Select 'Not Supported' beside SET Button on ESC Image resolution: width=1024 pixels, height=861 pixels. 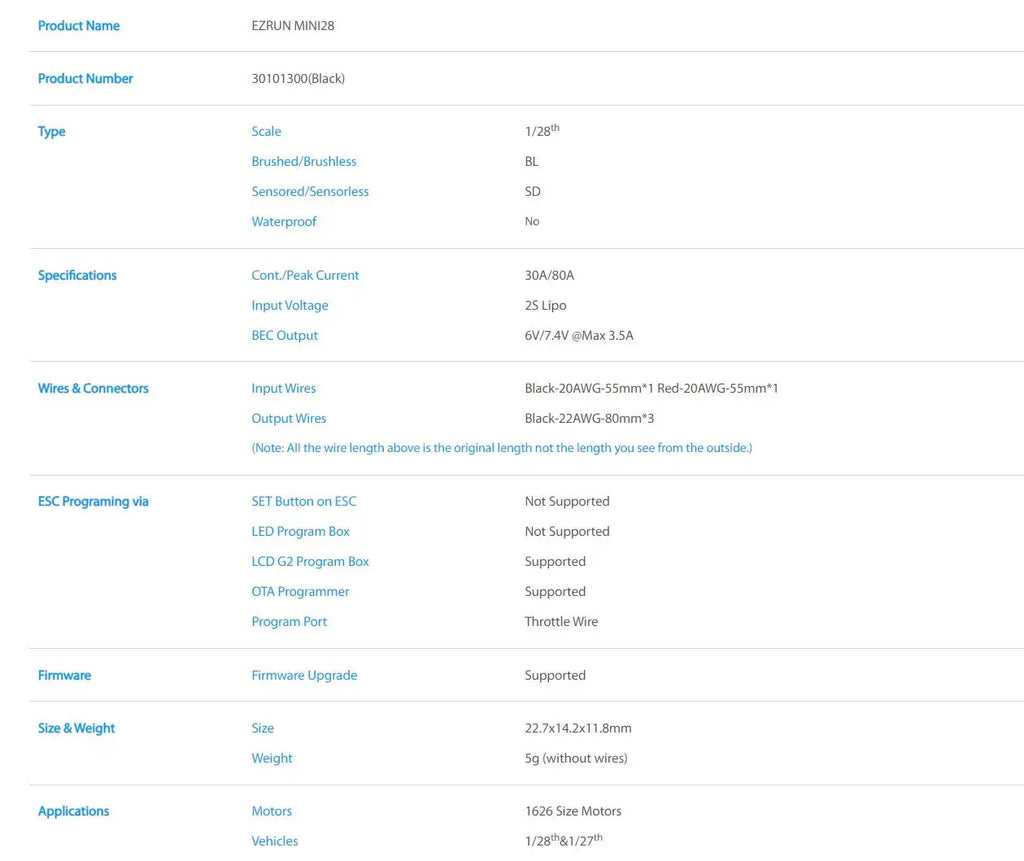click(x=567, y=502)
